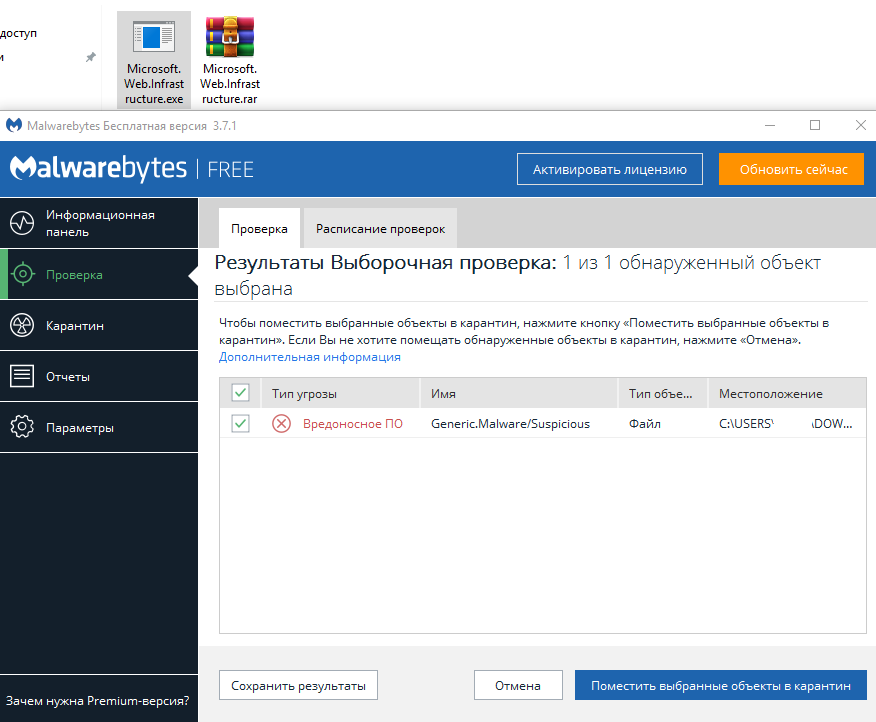Minimize the Malwarebytes window
Screen dimensions: 876x722
(770, 125)
